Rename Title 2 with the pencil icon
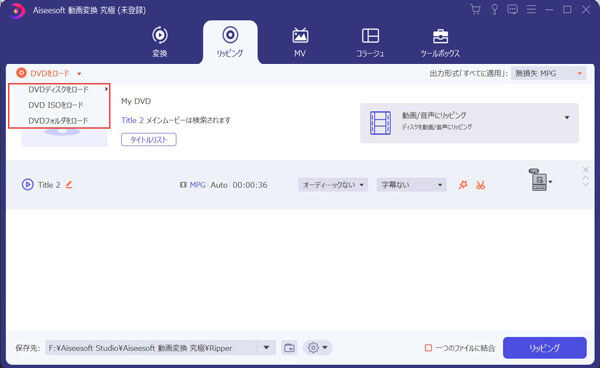600x368 pixels. (69, 185)
